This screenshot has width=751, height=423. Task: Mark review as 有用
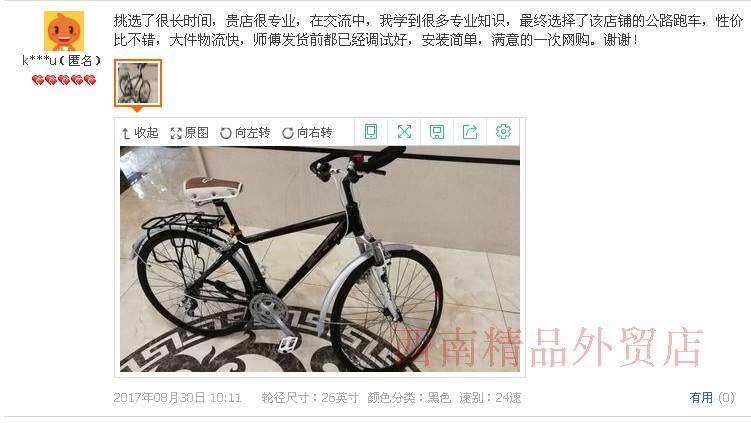tap(701, 398)
